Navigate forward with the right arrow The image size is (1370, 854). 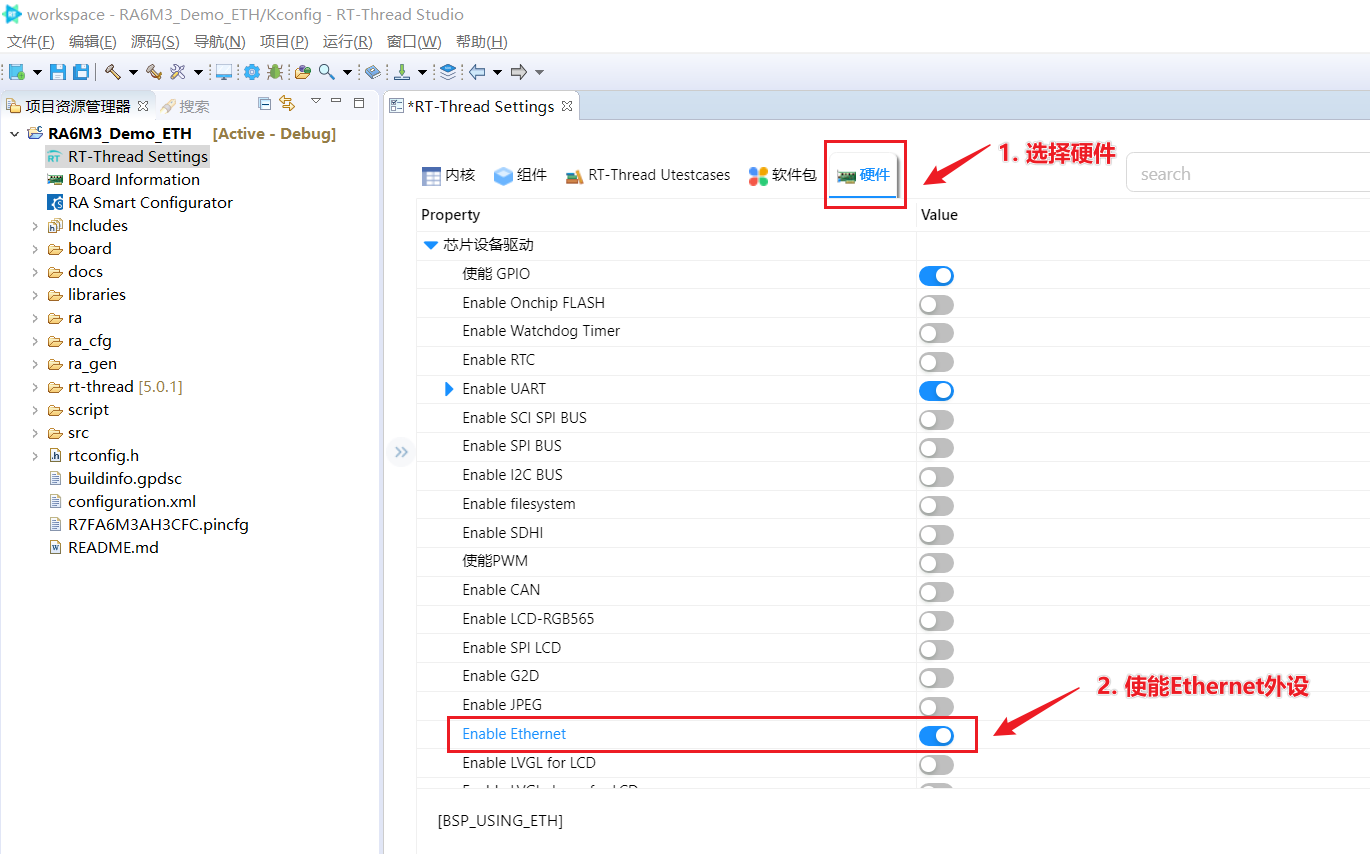518,72
